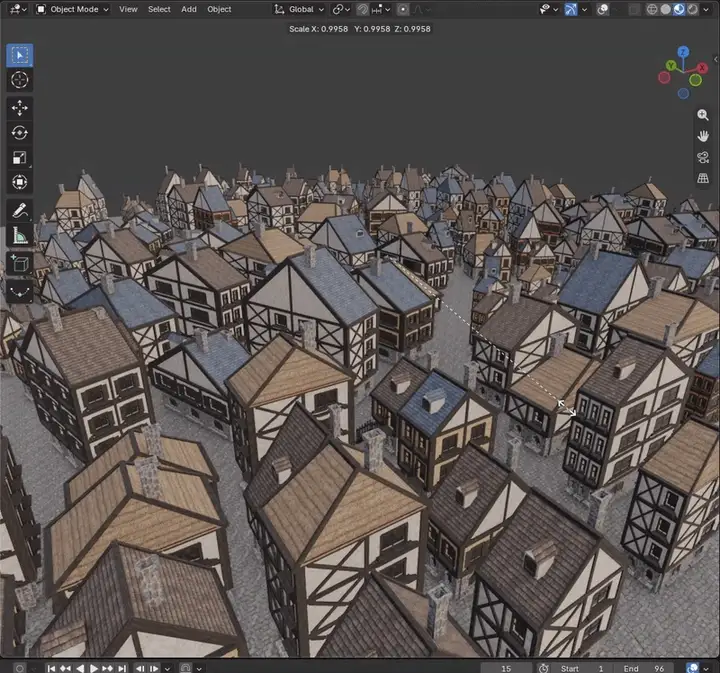Toggle camera view with camera icon

pyautogui.click(x=703, y=157)
